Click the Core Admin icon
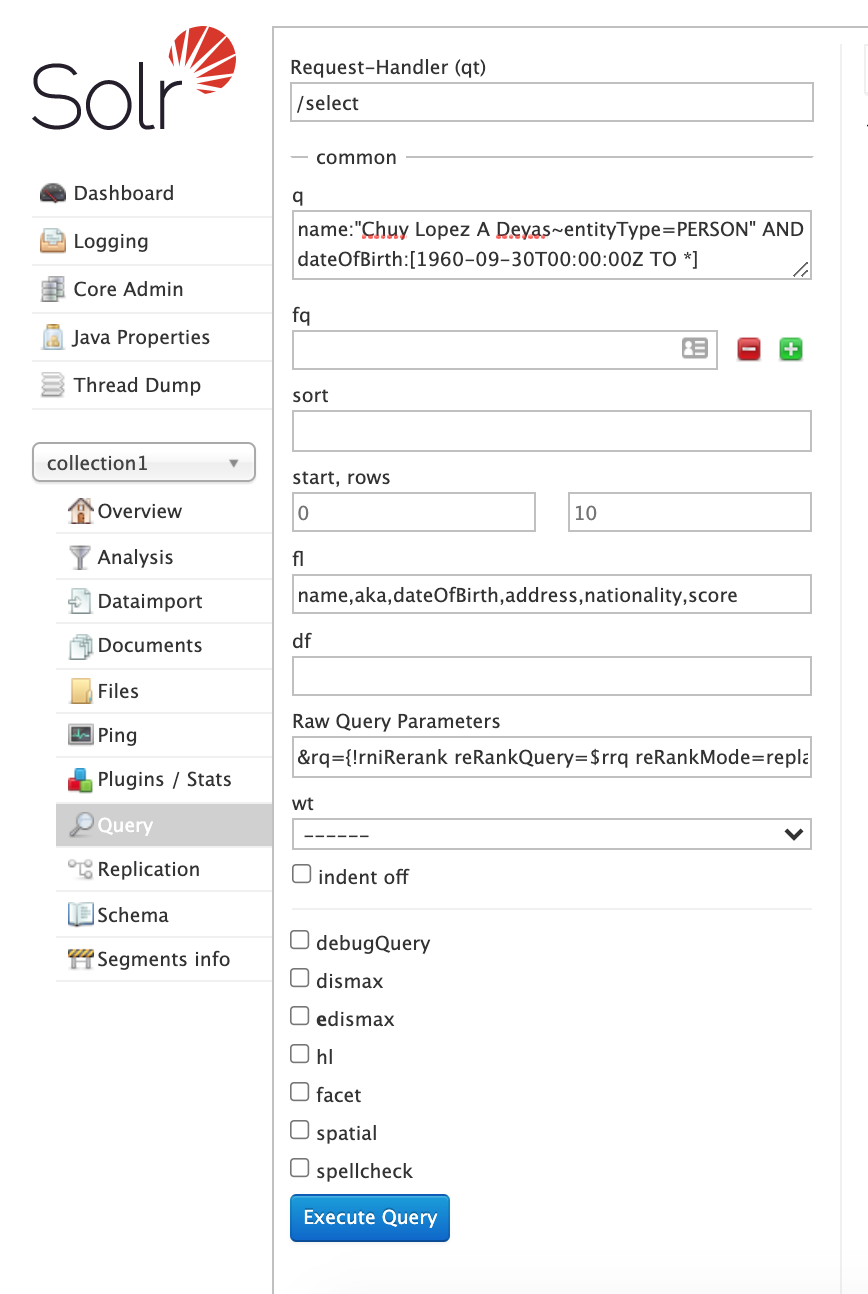 (52, 289)
